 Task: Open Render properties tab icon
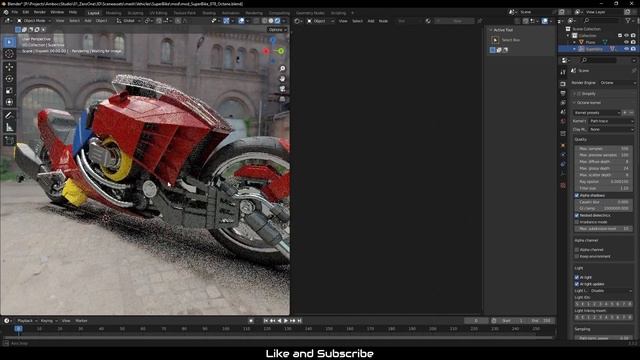(563, 84)
